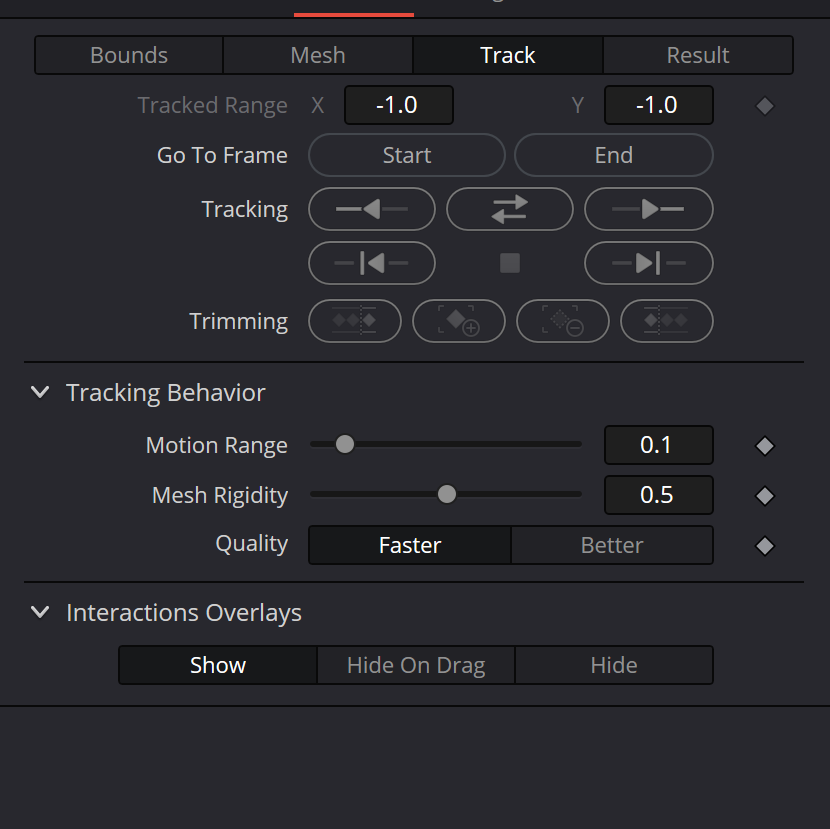
Task: Track forward button
Action: (648, 209)
